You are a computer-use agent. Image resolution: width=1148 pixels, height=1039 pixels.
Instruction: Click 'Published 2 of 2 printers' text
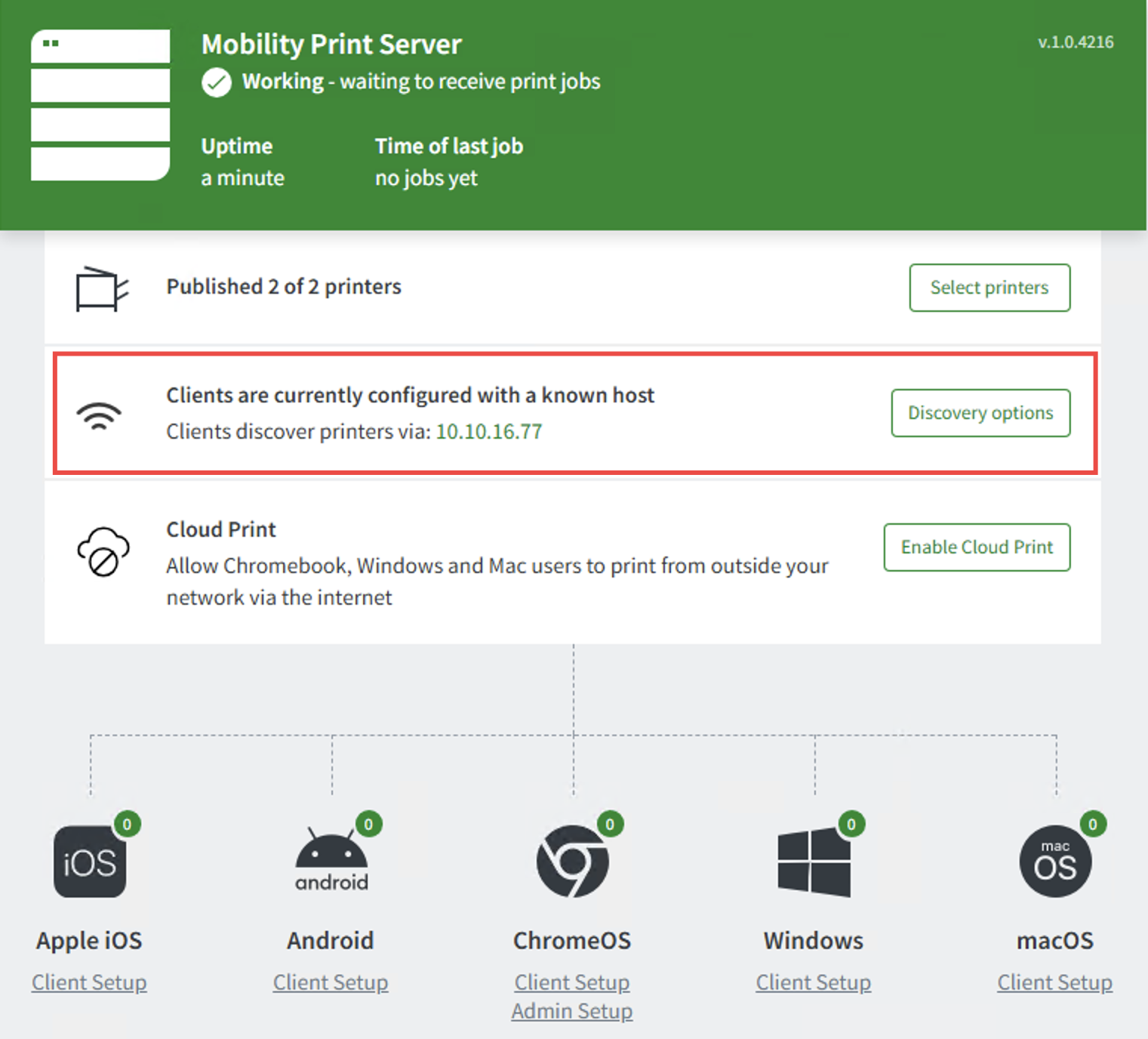coord(284,287)
